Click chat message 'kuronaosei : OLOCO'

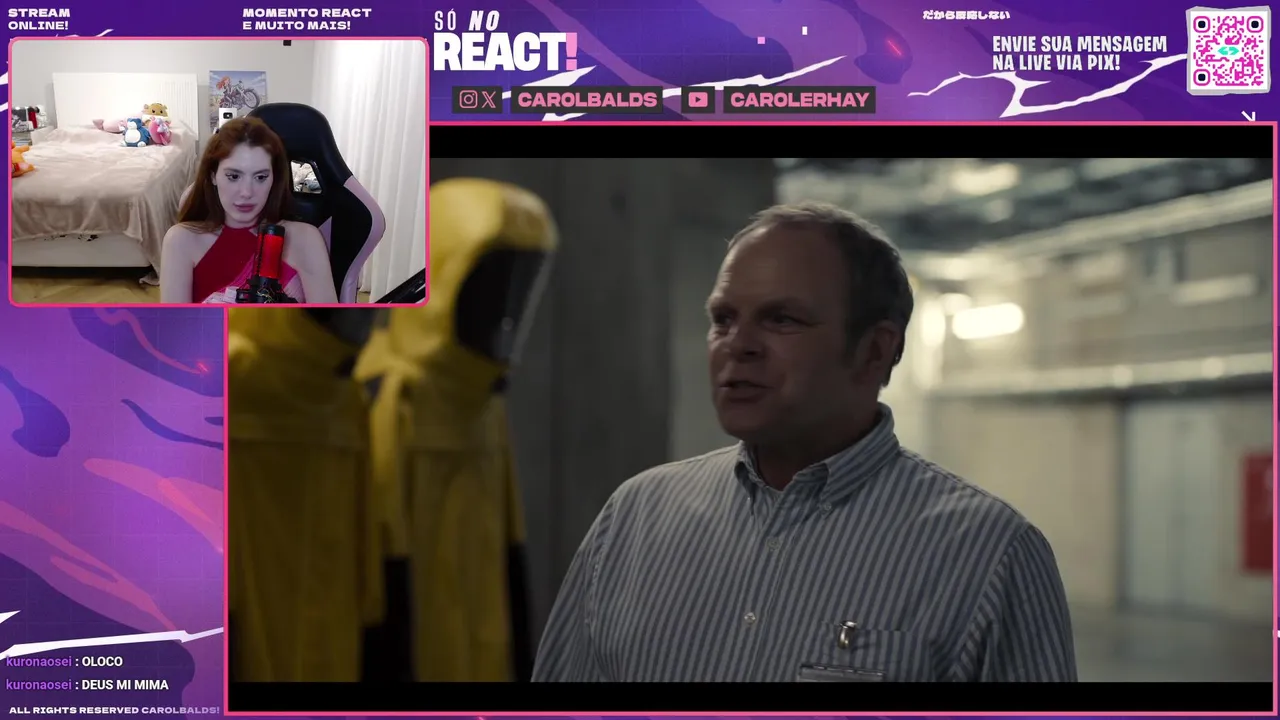(x=64, y=661)
